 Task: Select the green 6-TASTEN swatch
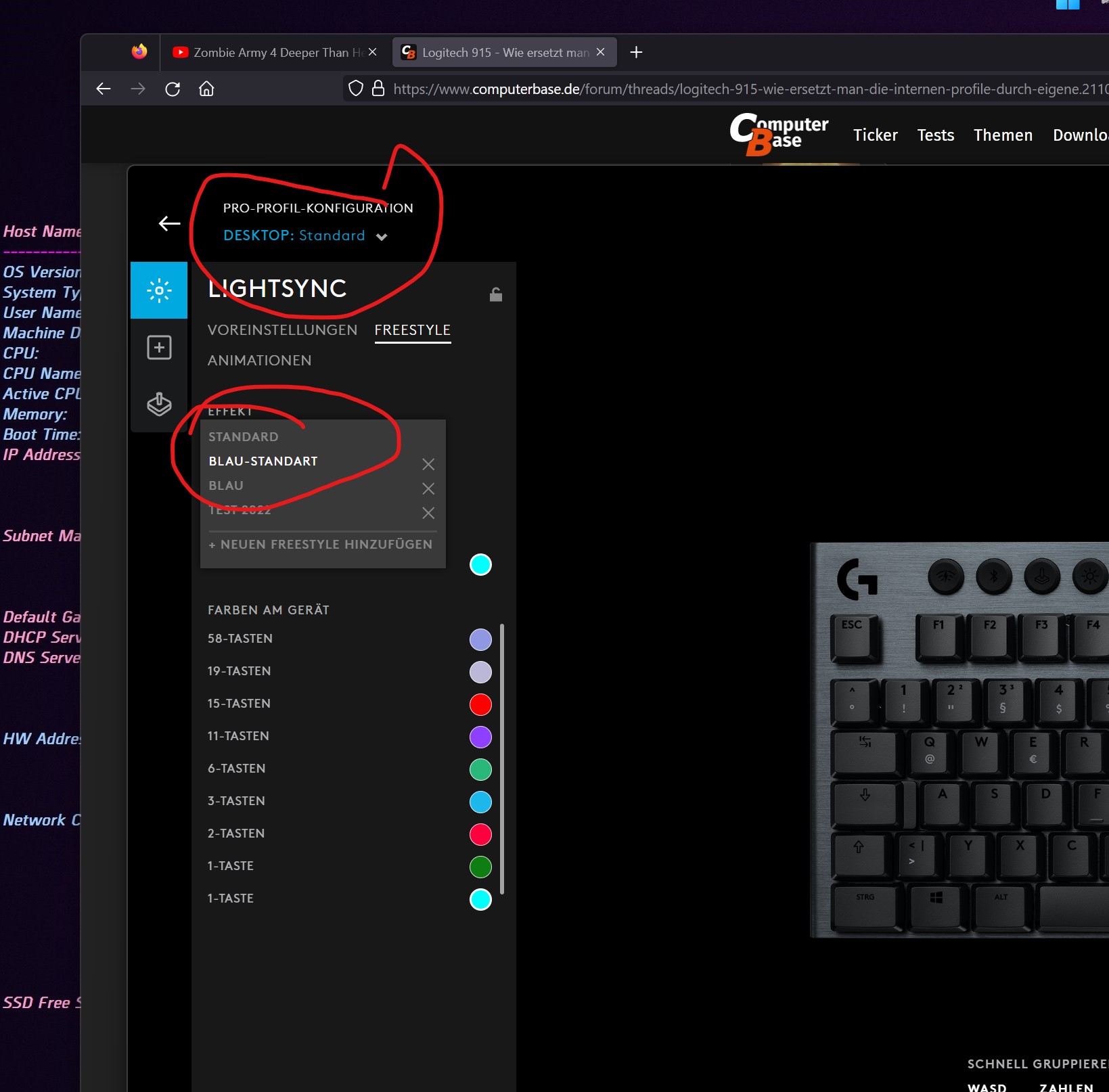tap(480, 769)
